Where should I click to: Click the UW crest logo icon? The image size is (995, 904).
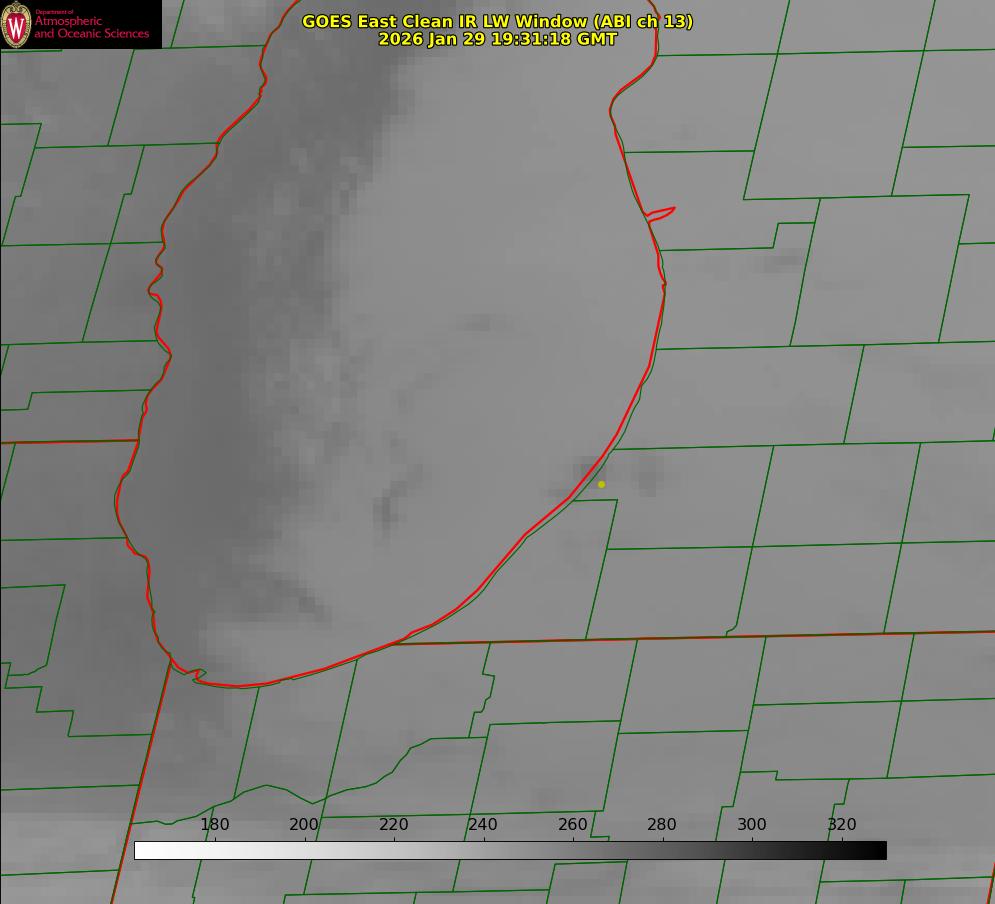[x=16, y=24]
